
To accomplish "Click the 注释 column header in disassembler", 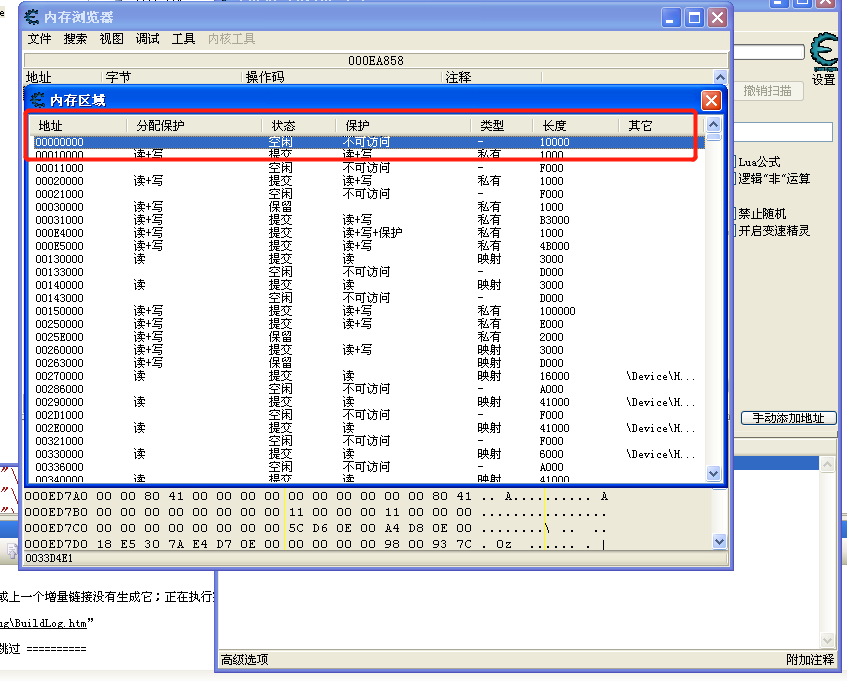I will [x=492, y=77].
